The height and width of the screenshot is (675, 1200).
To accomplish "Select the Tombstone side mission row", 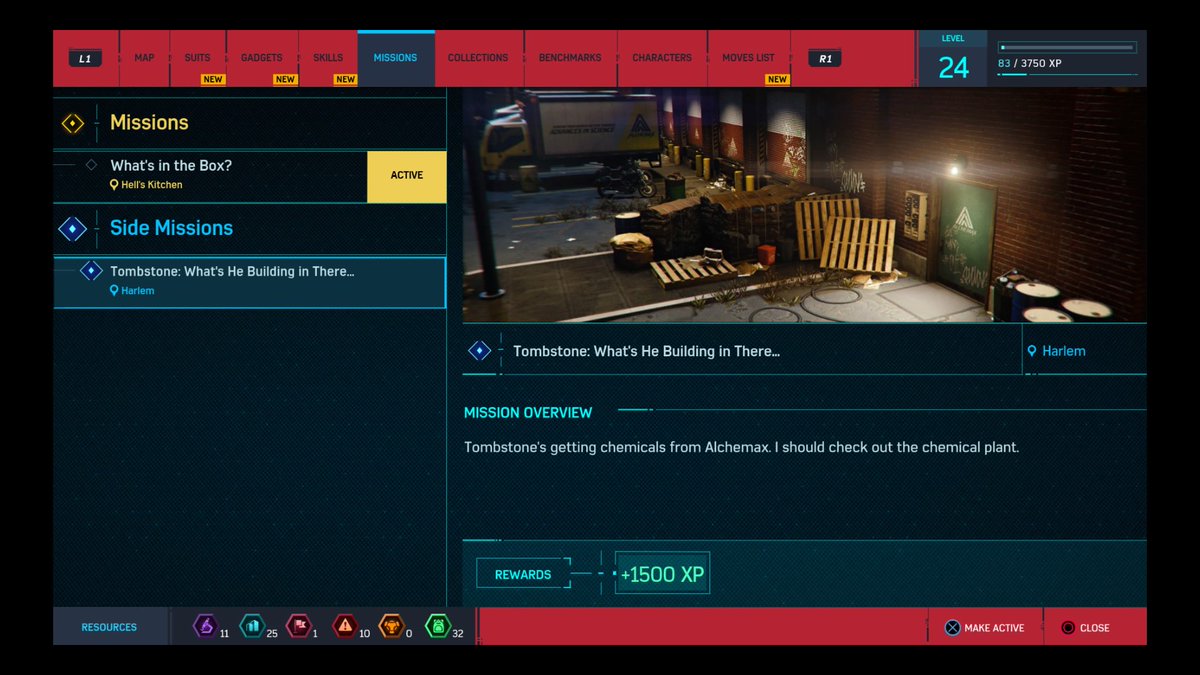I will [250, 282].
